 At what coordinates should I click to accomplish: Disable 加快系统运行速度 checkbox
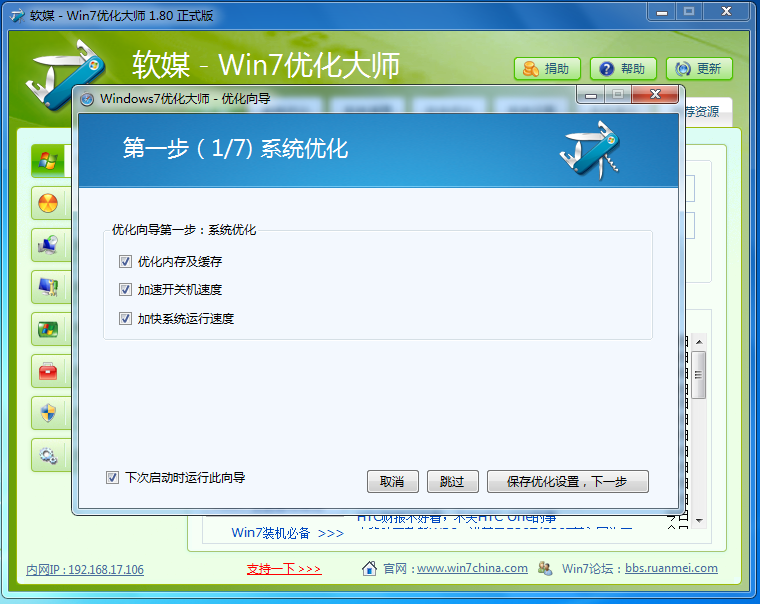pyautogui.click(x=125, y=318)
